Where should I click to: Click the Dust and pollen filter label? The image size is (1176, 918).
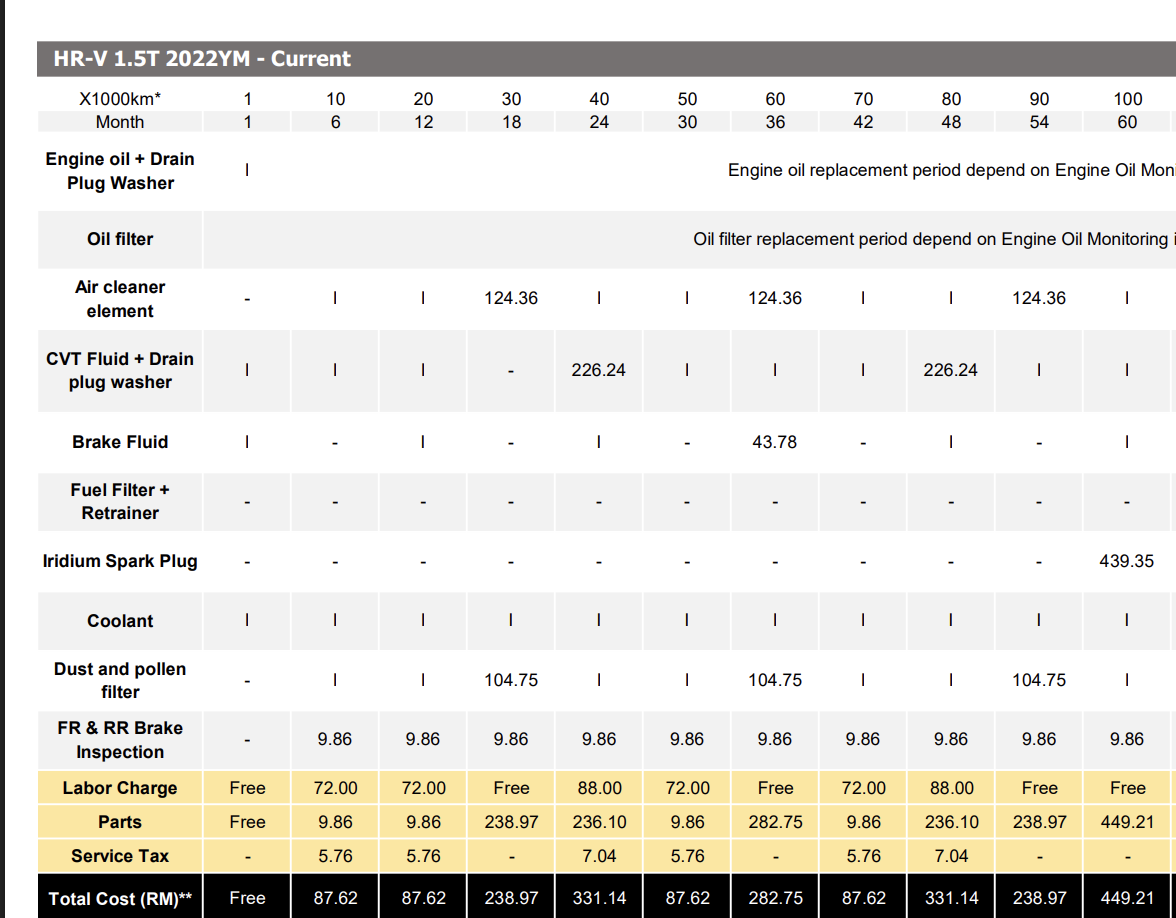coord(120,680)
